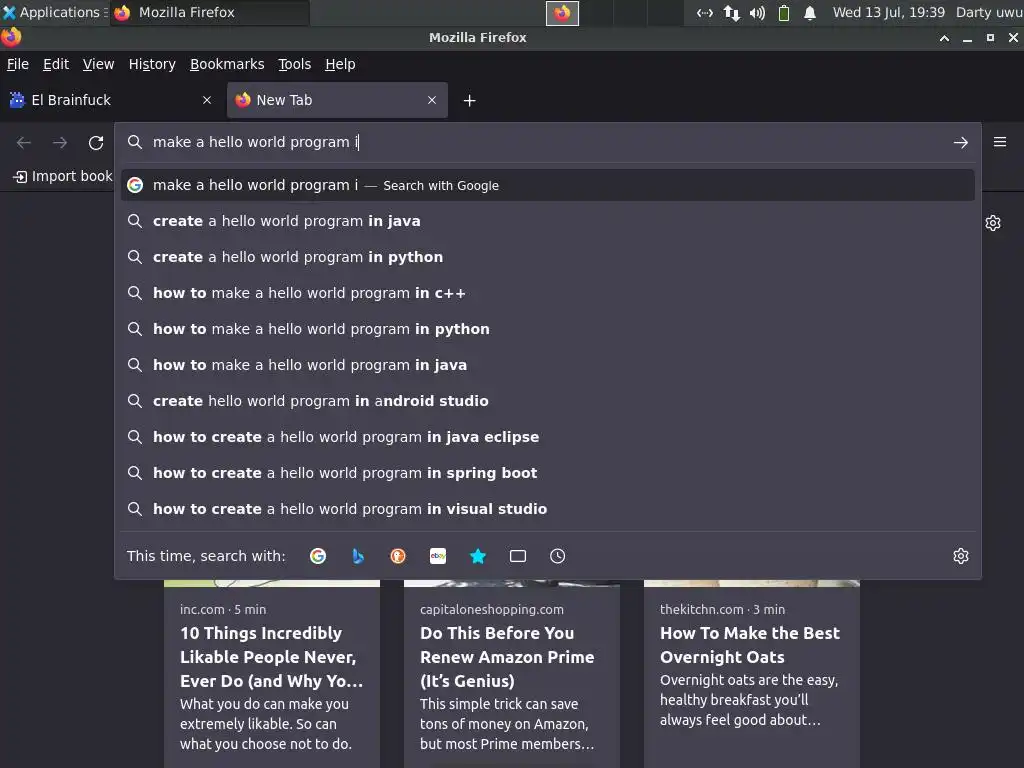
Task: Choose suggestion create hello world in java
Action: point(547,221)
